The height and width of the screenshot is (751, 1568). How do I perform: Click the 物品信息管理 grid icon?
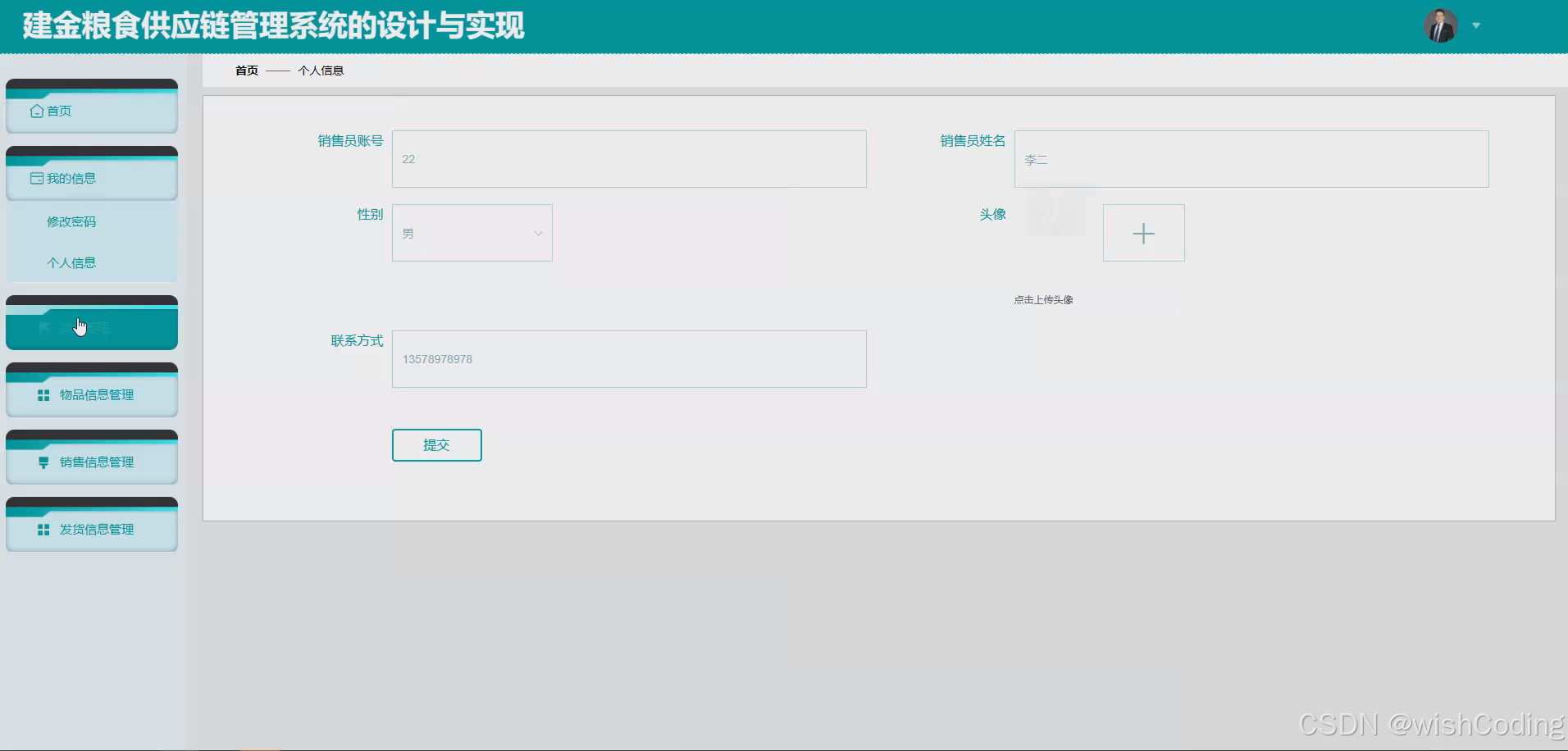tap(43, 394)
